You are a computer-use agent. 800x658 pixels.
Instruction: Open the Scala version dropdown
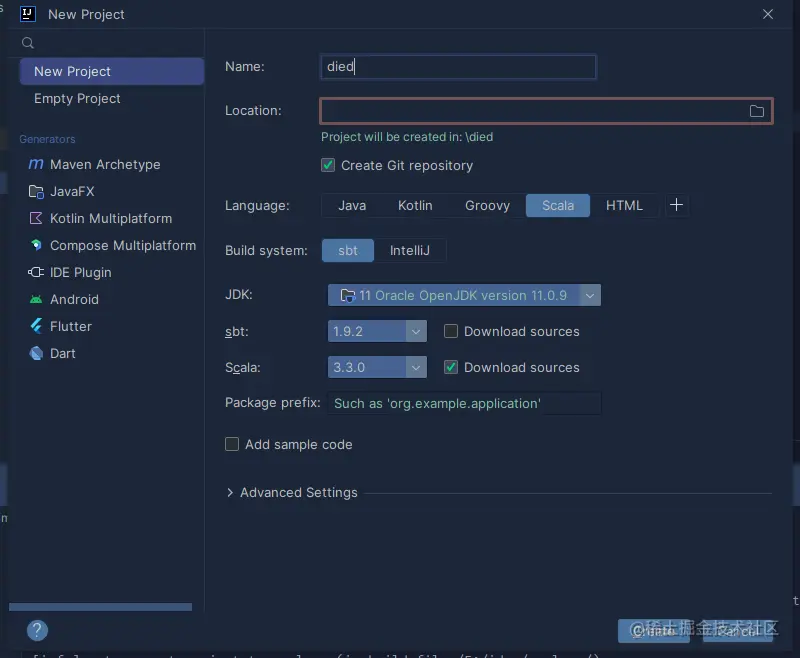coord(377,367)
